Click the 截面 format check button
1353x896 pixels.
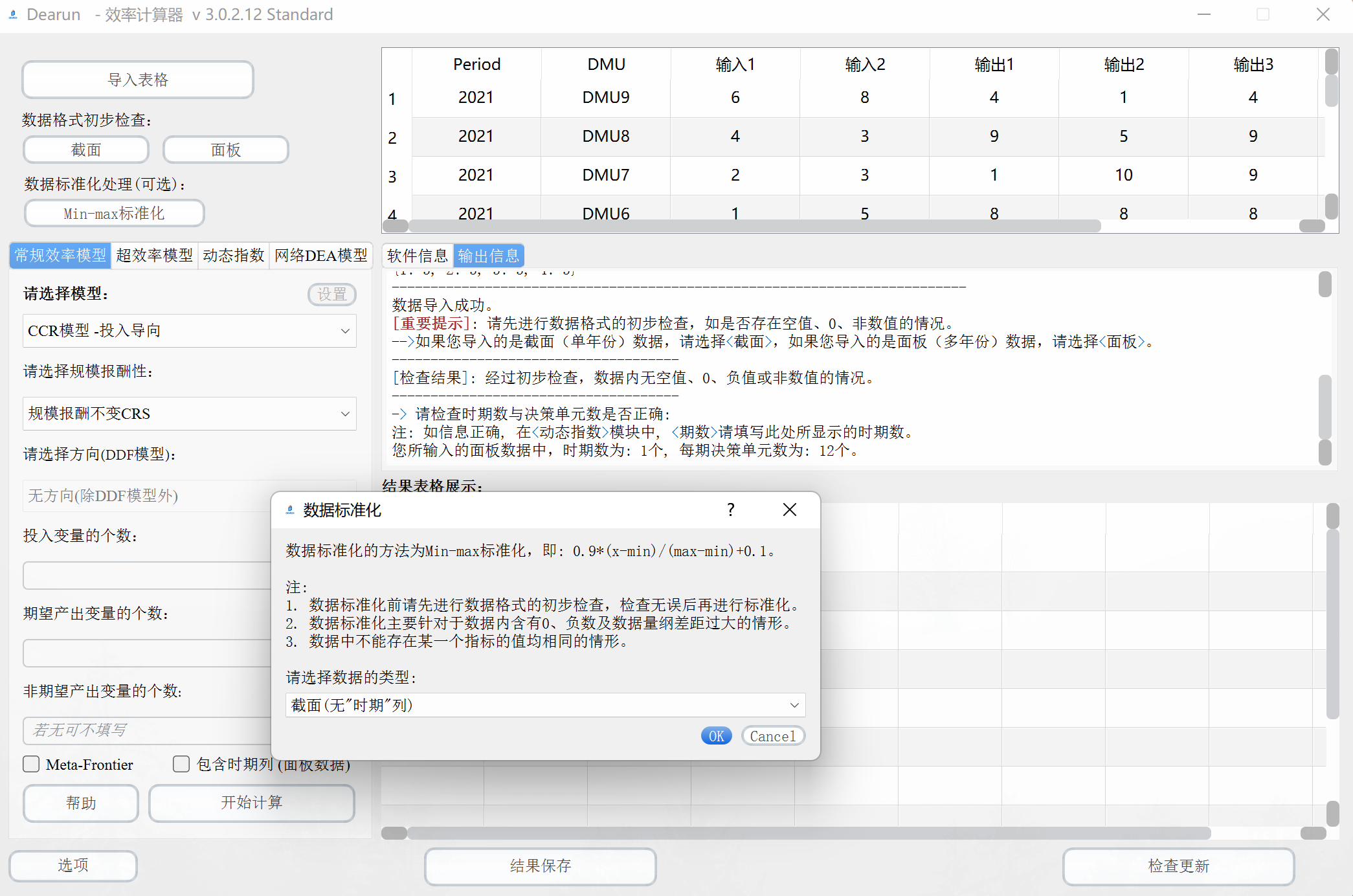86,150
